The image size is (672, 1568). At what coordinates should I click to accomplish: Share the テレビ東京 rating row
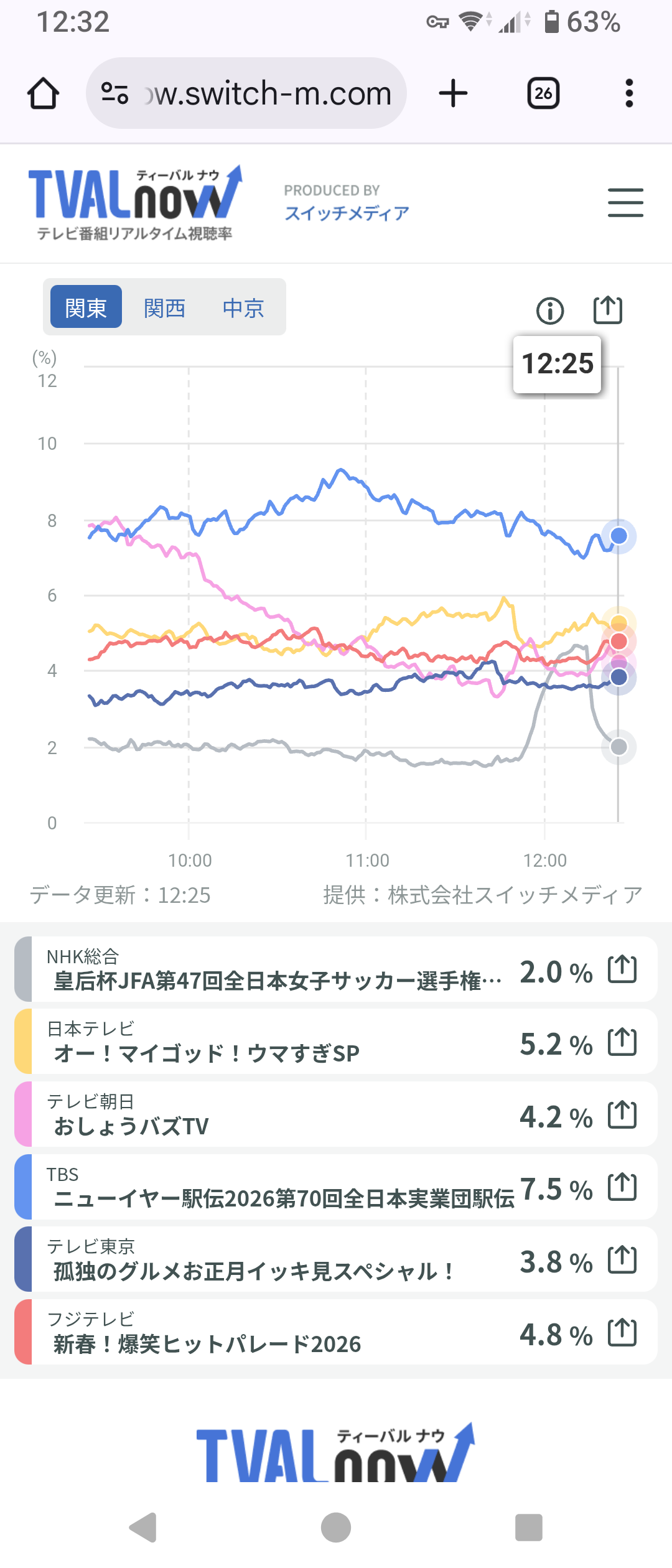click(622, 1260)
